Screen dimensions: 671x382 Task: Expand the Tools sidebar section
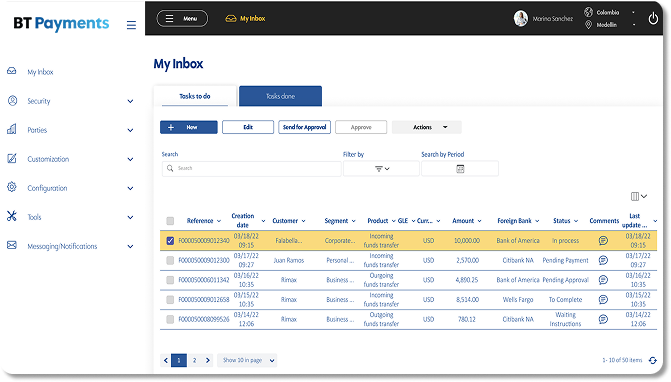click(x=131, y=217)
